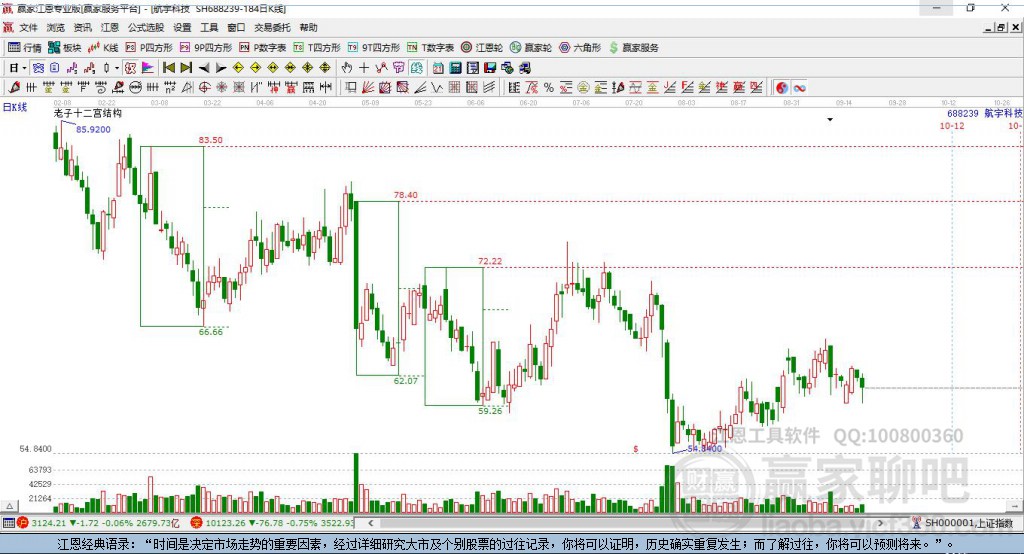
Task: Restore the inner chart window button
Action: point(1001,27)
